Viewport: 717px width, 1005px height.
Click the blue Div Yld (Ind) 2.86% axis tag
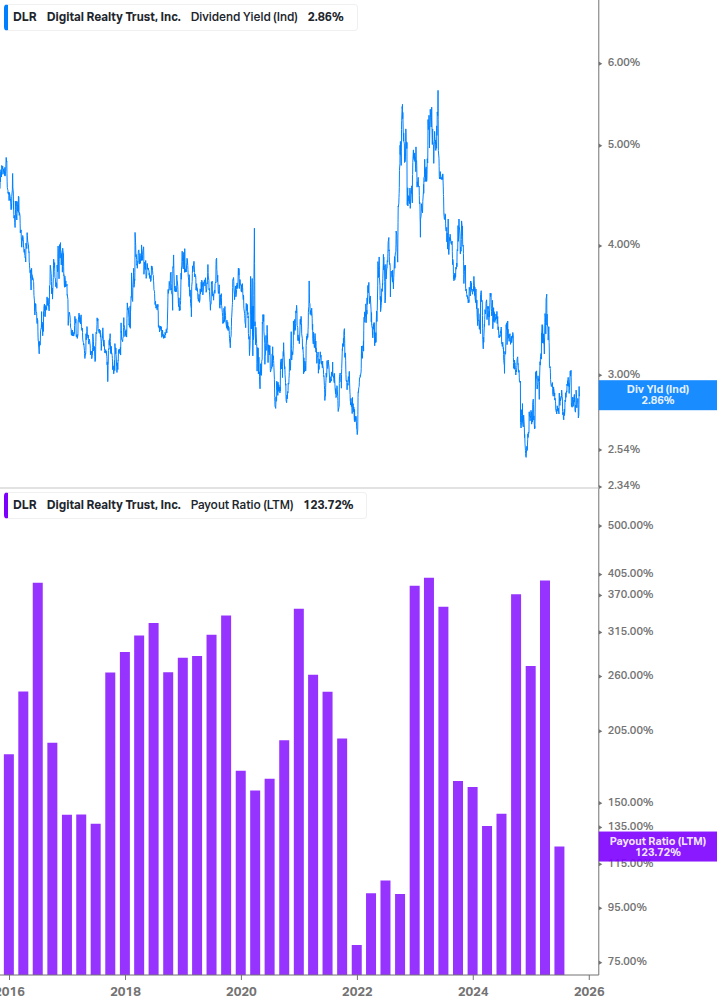click(x=657, y=395)
